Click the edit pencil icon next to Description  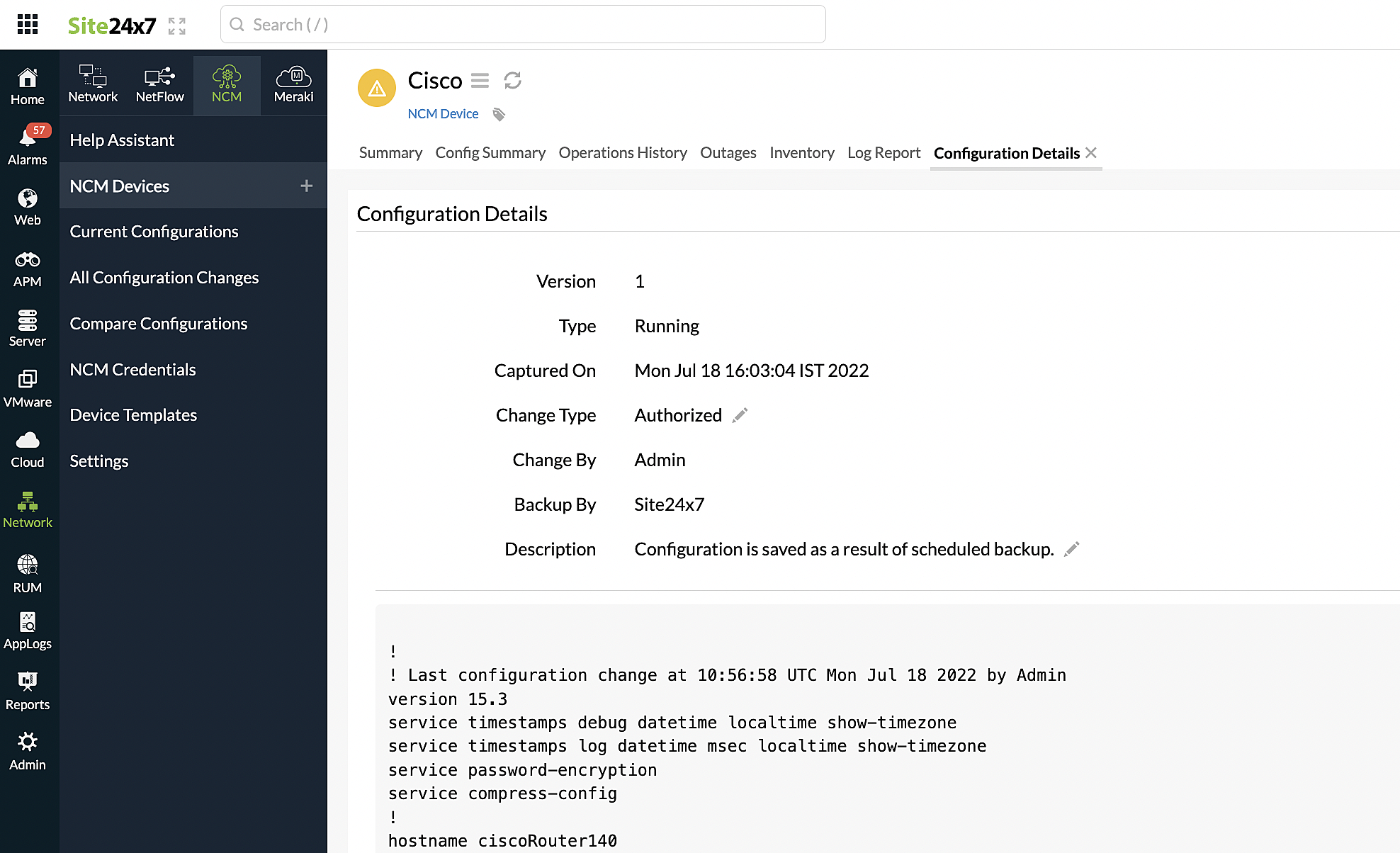click(x=1072, y=549)
